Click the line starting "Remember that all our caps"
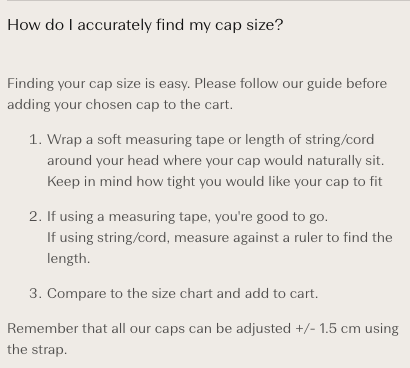This screenshot has height=368, width=410. coord(203,329)
